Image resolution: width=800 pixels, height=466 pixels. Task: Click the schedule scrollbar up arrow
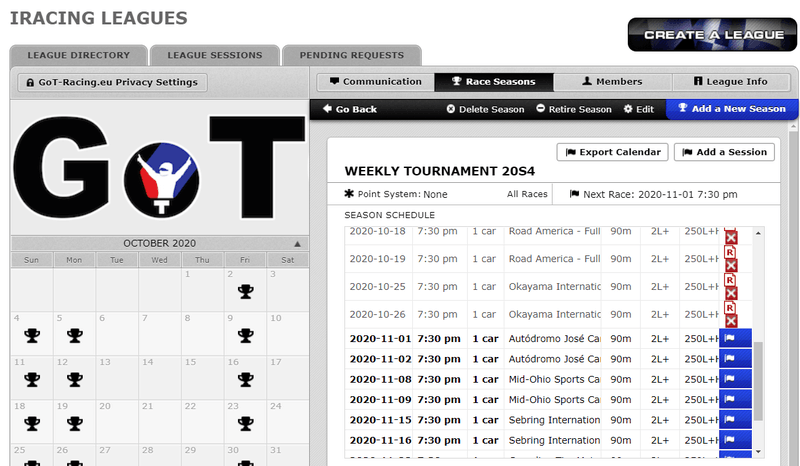[x=758, y=233]
